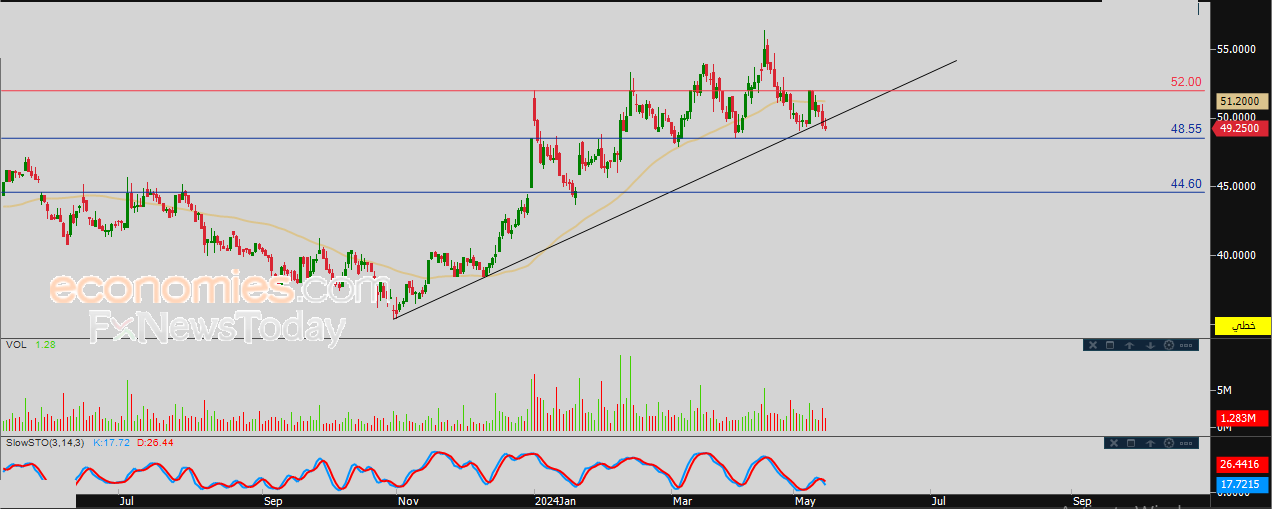Close the SlowSTO indicator panel with X icon
This screenshot has width=1272, height=509.
[x=1114, y=443]
